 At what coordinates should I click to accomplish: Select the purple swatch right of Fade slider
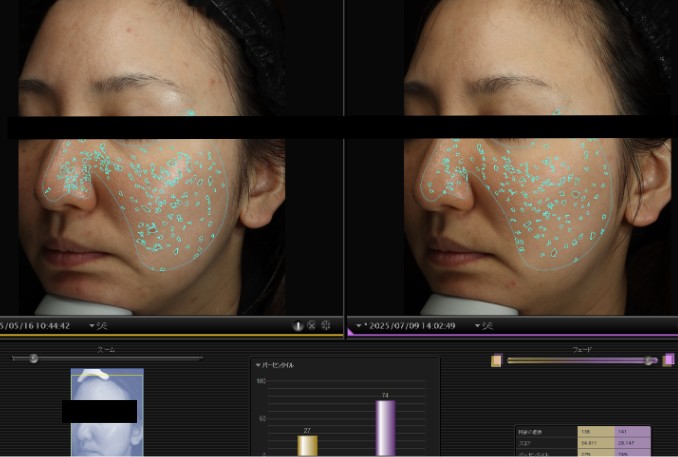668,360
